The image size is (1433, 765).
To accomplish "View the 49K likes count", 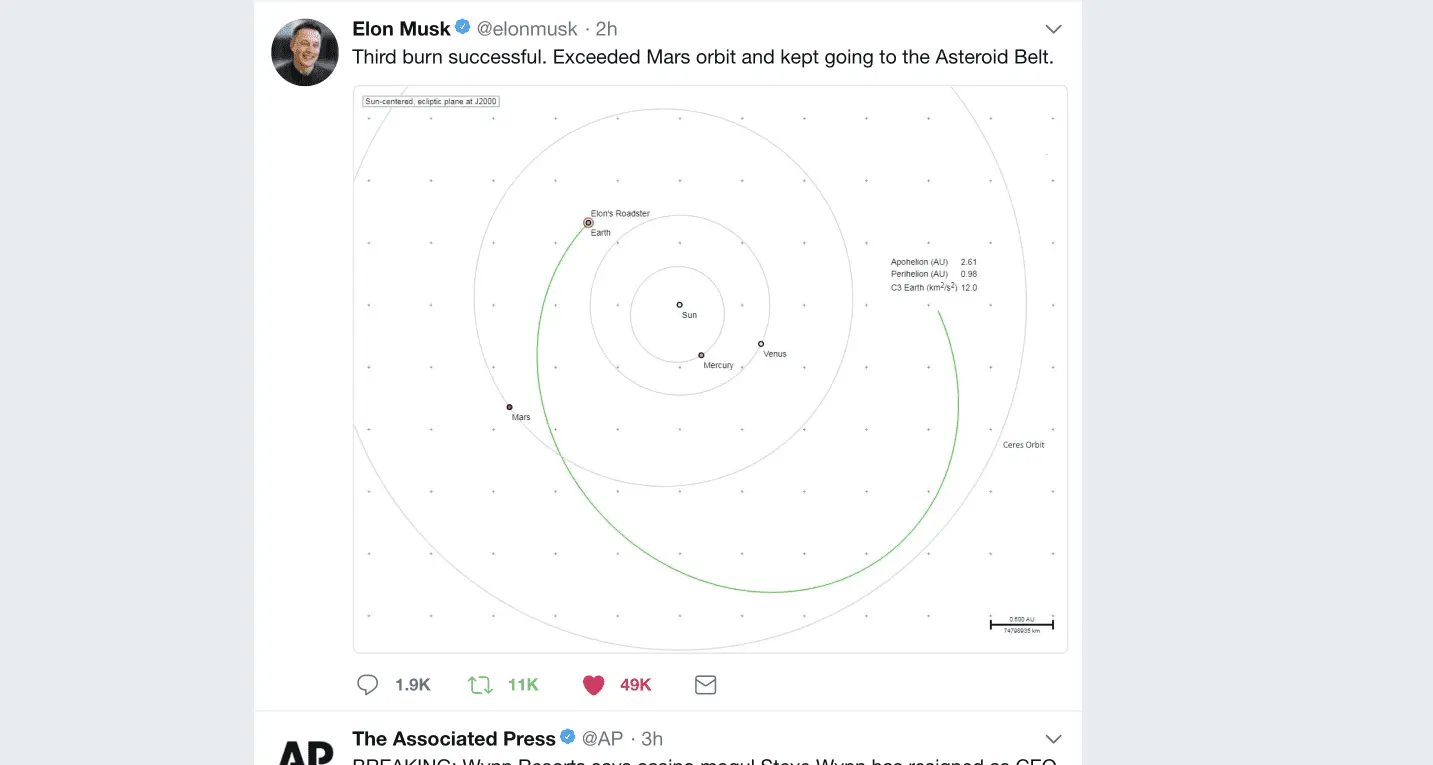I will coord(635,685).
